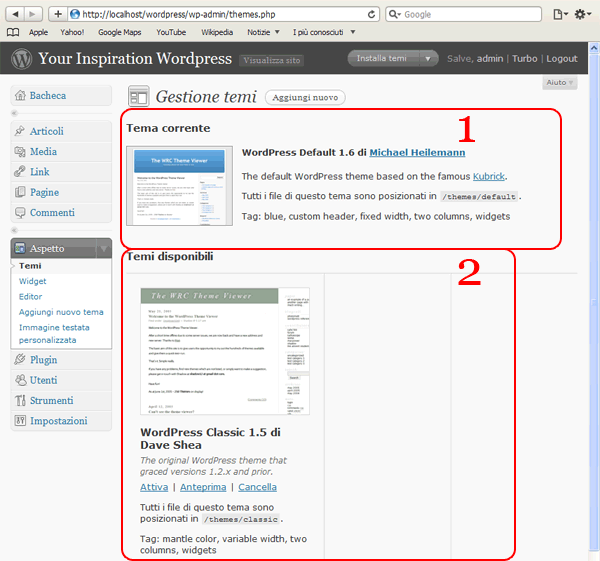
Task: Select Aggiungi nuovo tema submenu
Action: click(x=61, y=312)
